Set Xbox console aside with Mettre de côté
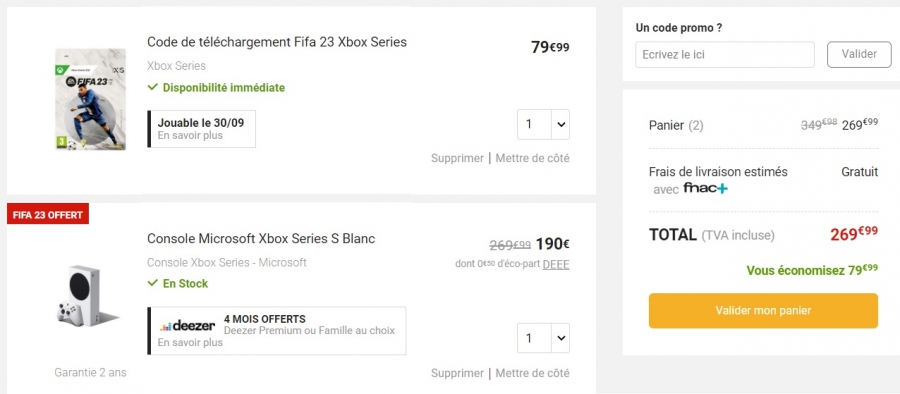Viewport: 900px width, 394px height. pos(533,373)
